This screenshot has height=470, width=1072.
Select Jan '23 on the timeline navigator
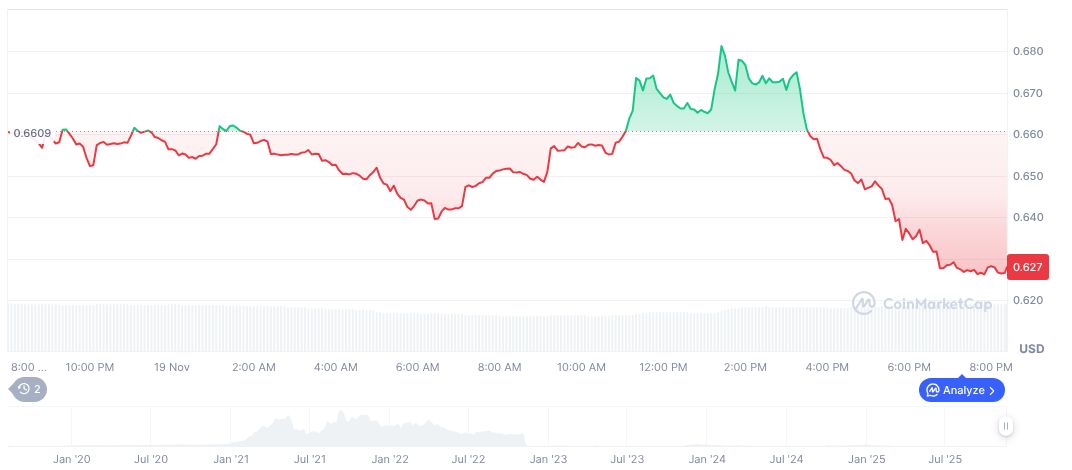click(548, 460)
